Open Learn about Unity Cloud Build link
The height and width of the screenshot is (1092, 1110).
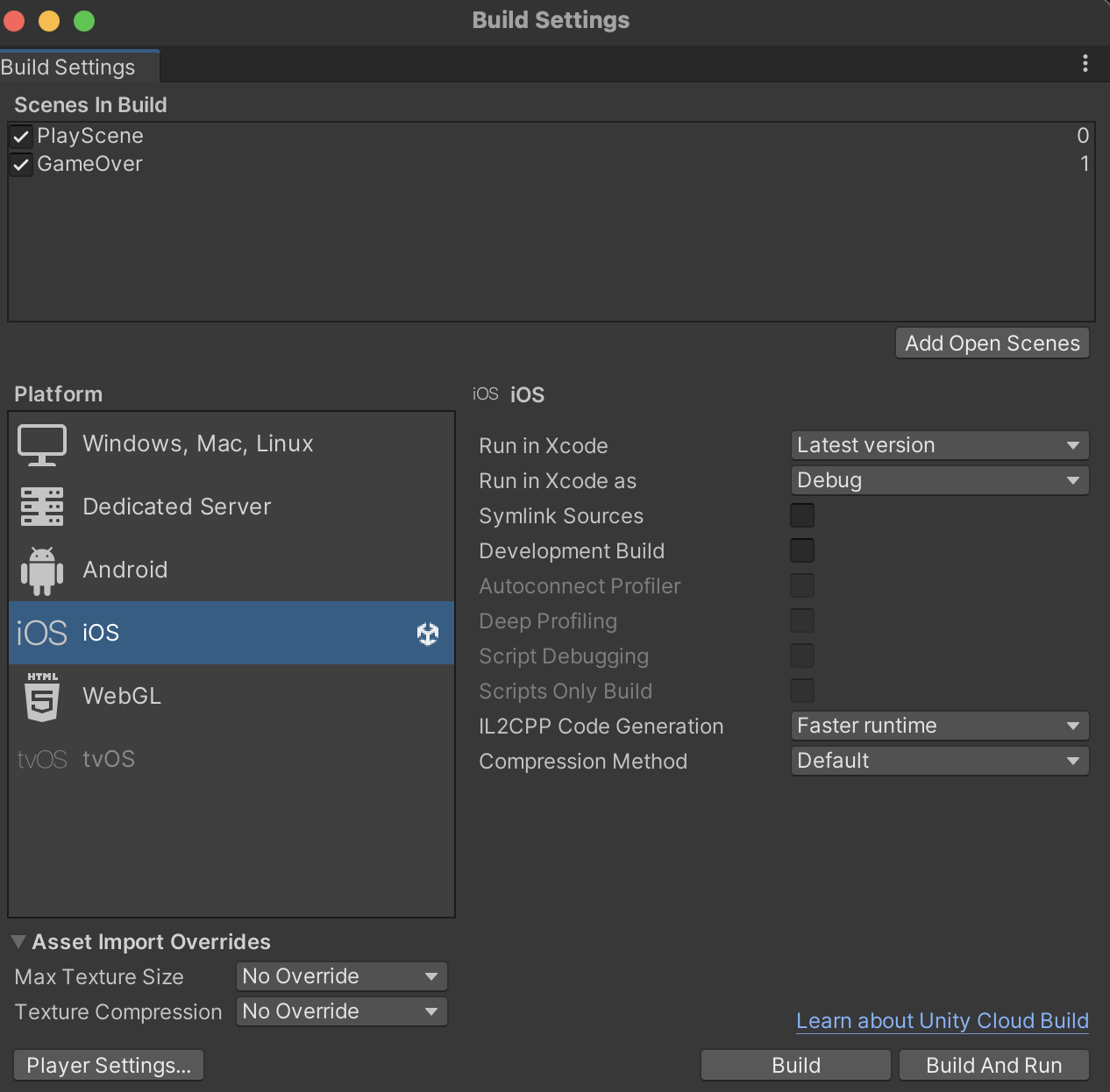(x=943, y=1021)
